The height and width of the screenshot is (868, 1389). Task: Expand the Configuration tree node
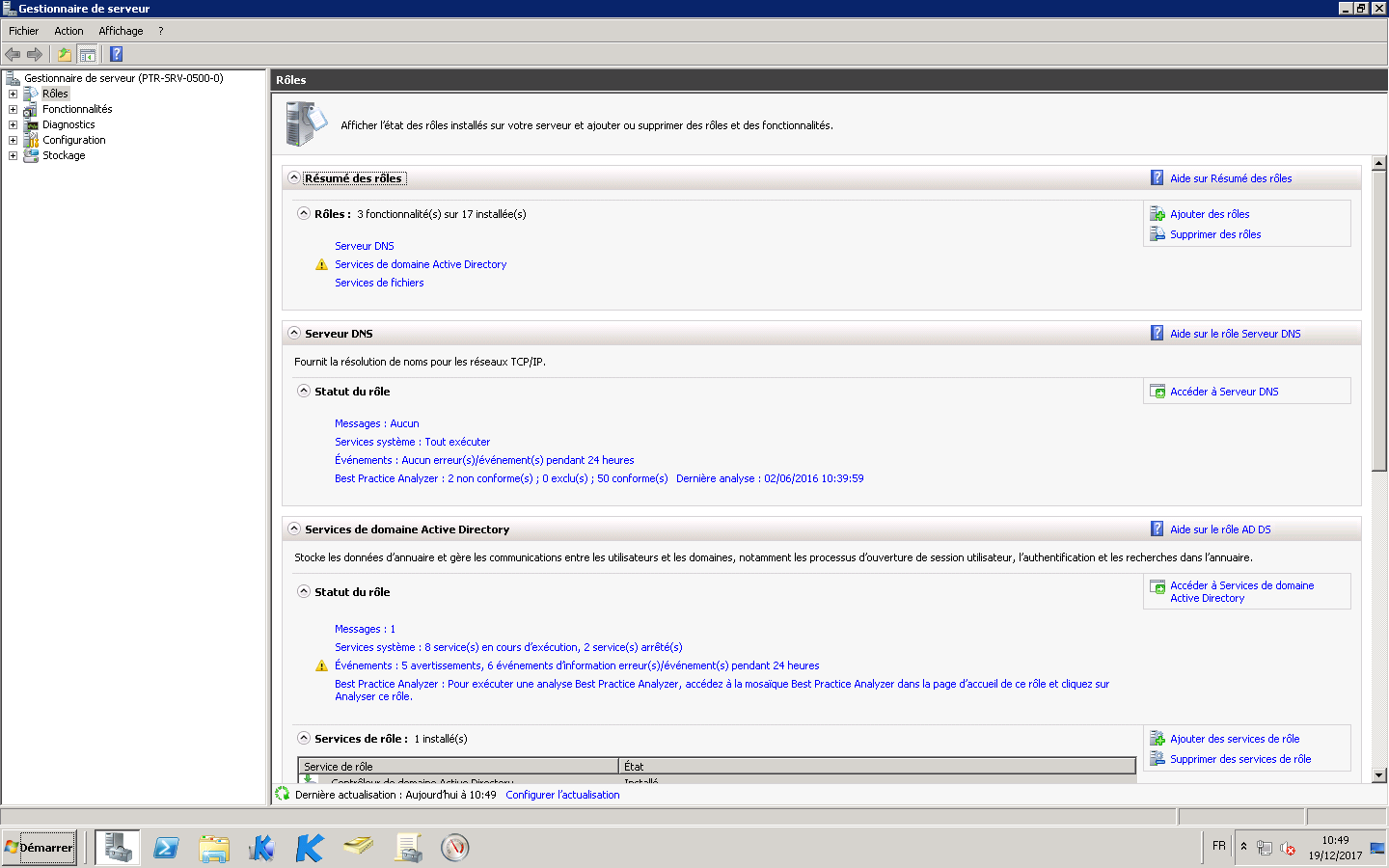(13, 140)
